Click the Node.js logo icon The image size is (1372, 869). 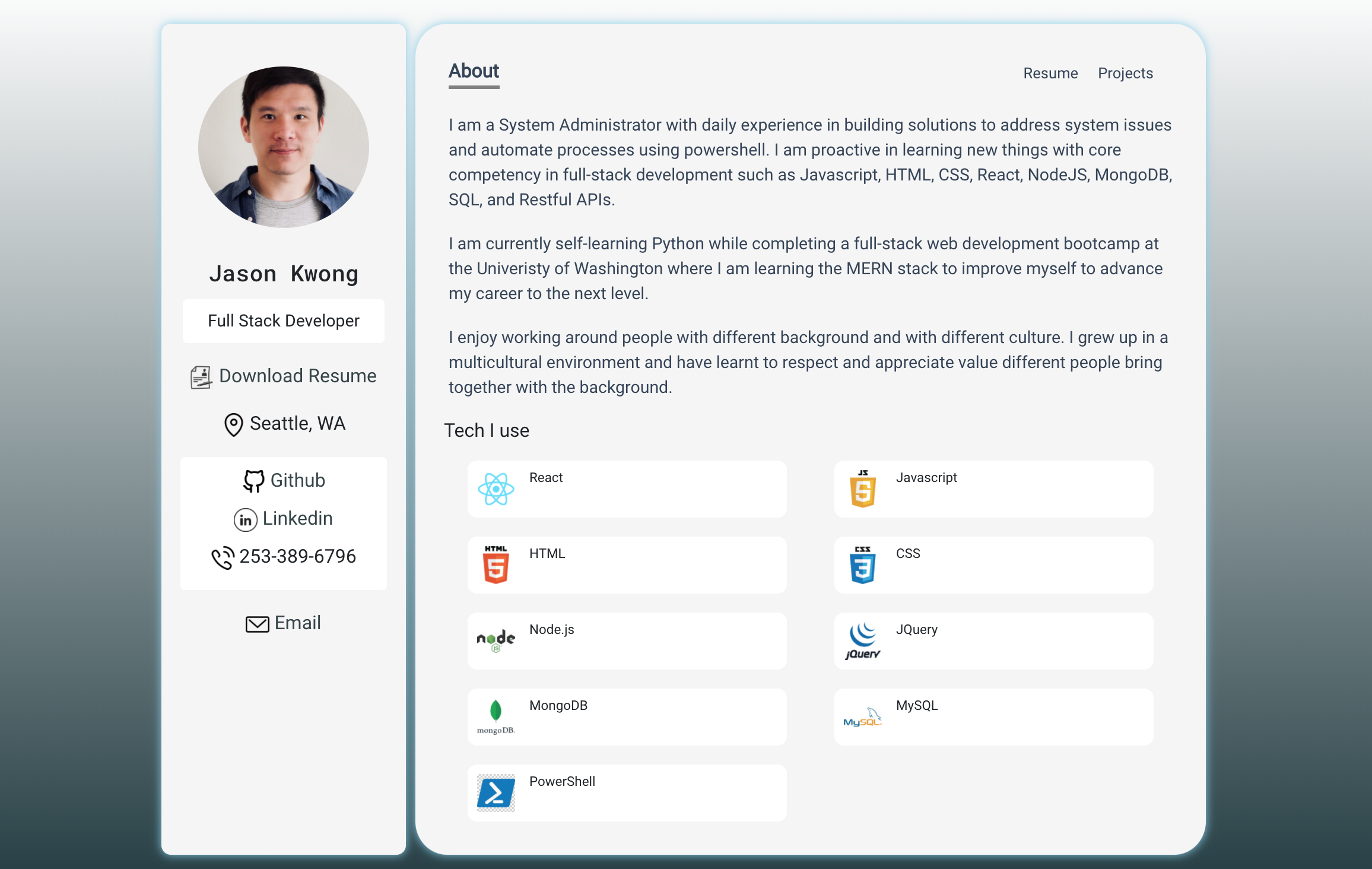click(496, 641)
